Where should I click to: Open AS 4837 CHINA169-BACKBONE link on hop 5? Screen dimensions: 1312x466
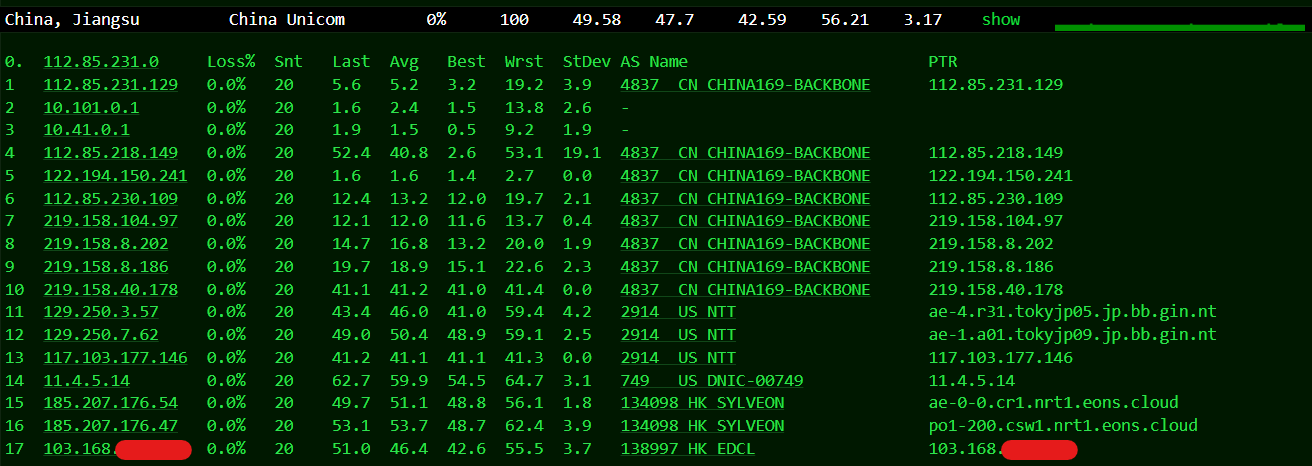(745, 175)
